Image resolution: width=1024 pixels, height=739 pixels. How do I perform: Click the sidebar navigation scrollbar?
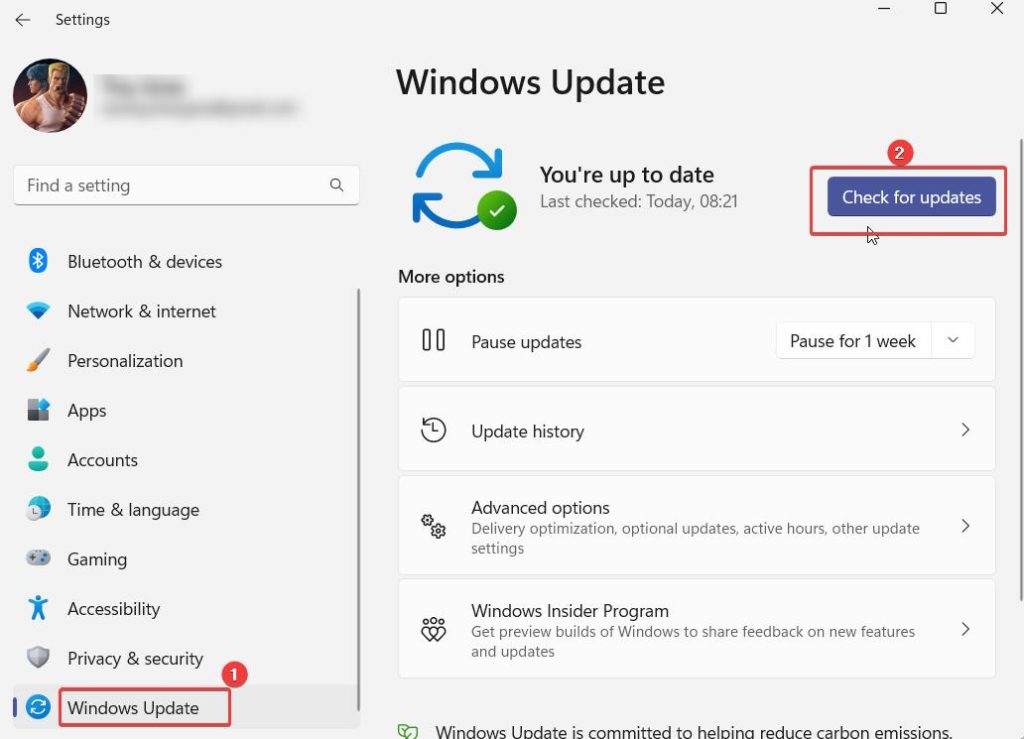[x=358, y=500]
